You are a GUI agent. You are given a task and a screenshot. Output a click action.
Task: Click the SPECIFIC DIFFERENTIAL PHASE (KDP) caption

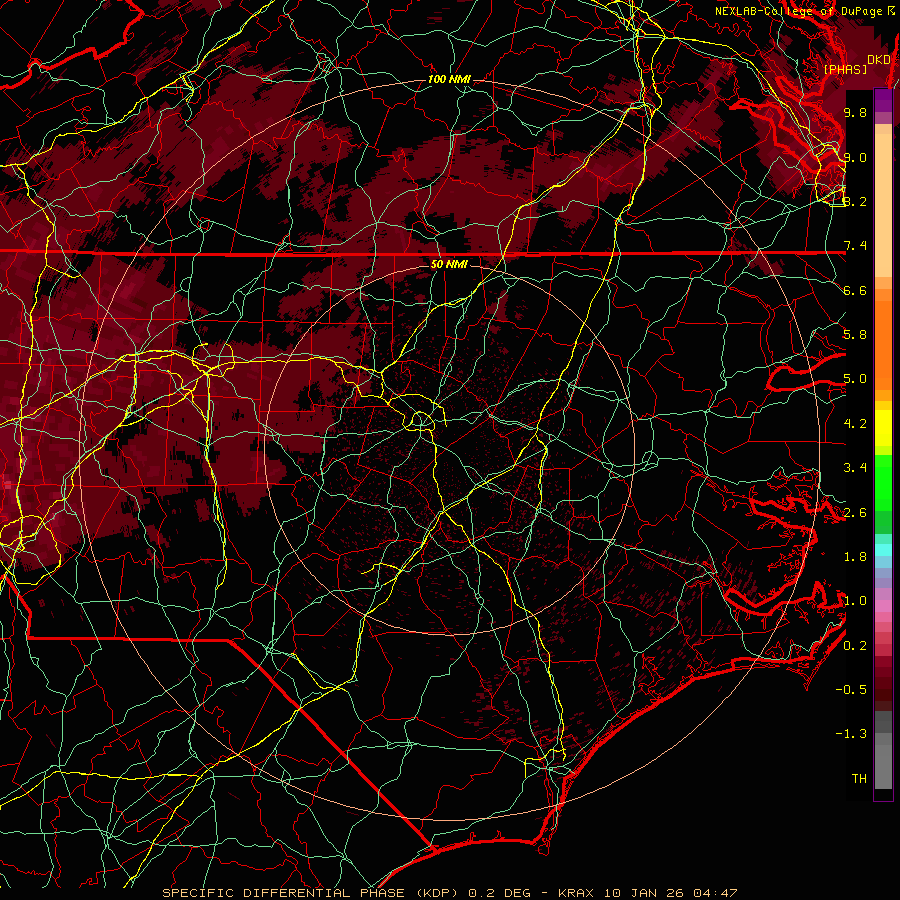(x=313, y=893)
